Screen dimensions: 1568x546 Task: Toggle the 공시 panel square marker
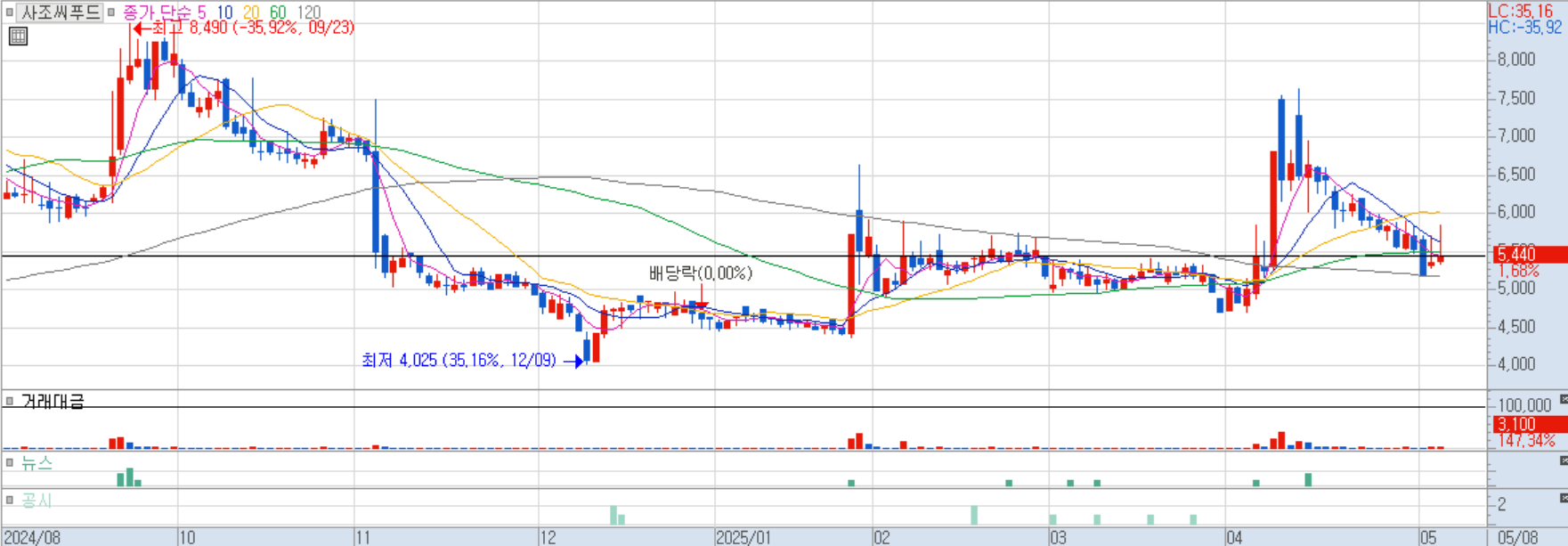[x=10, y=501]
